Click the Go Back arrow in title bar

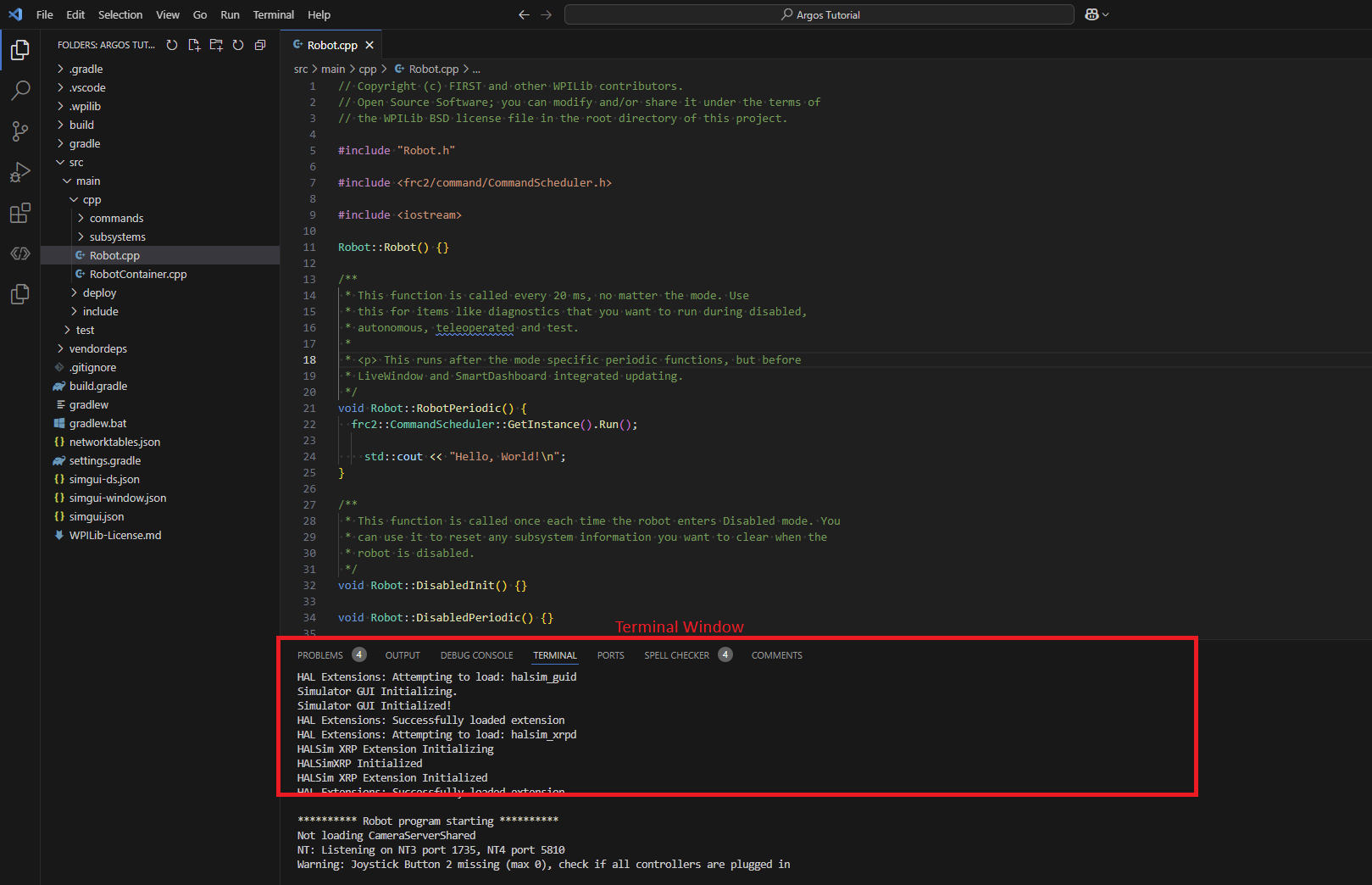coord(524,14)
